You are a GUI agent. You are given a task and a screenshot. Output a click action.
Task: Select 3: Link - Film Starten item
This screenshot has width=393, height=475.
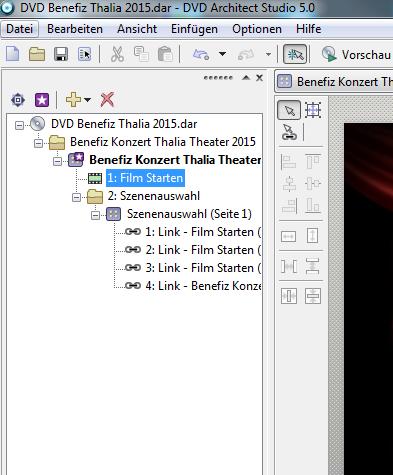(203, 268)
